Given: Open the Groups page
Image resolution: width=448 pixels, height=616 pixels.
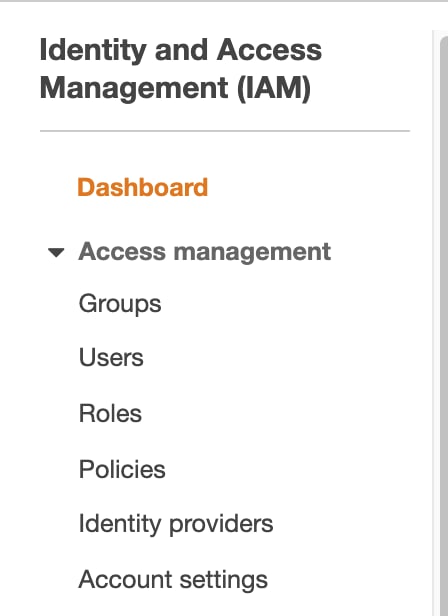Looking at the screenshot, I should [x=120, y=304].
